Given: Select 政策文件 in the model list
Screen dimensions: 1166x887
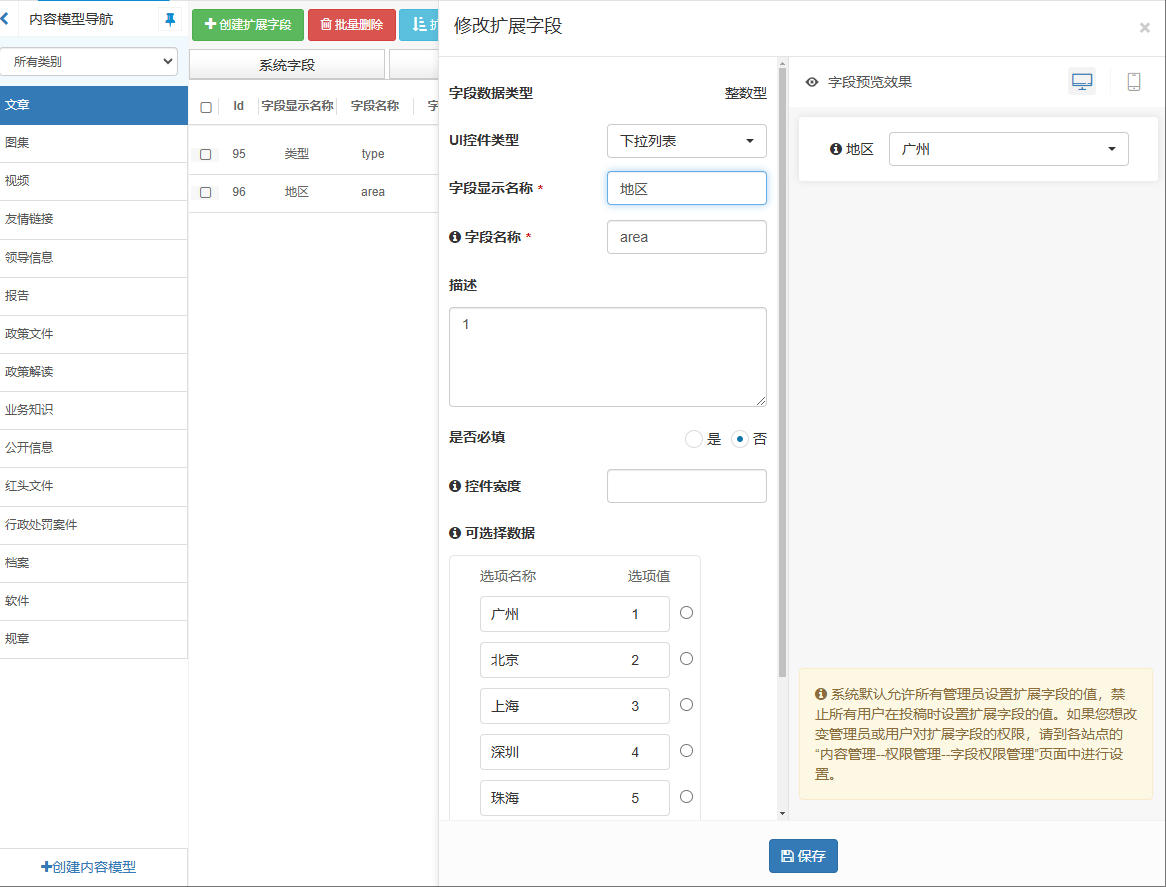Looking at the screenshot, I should coord(93,334).
